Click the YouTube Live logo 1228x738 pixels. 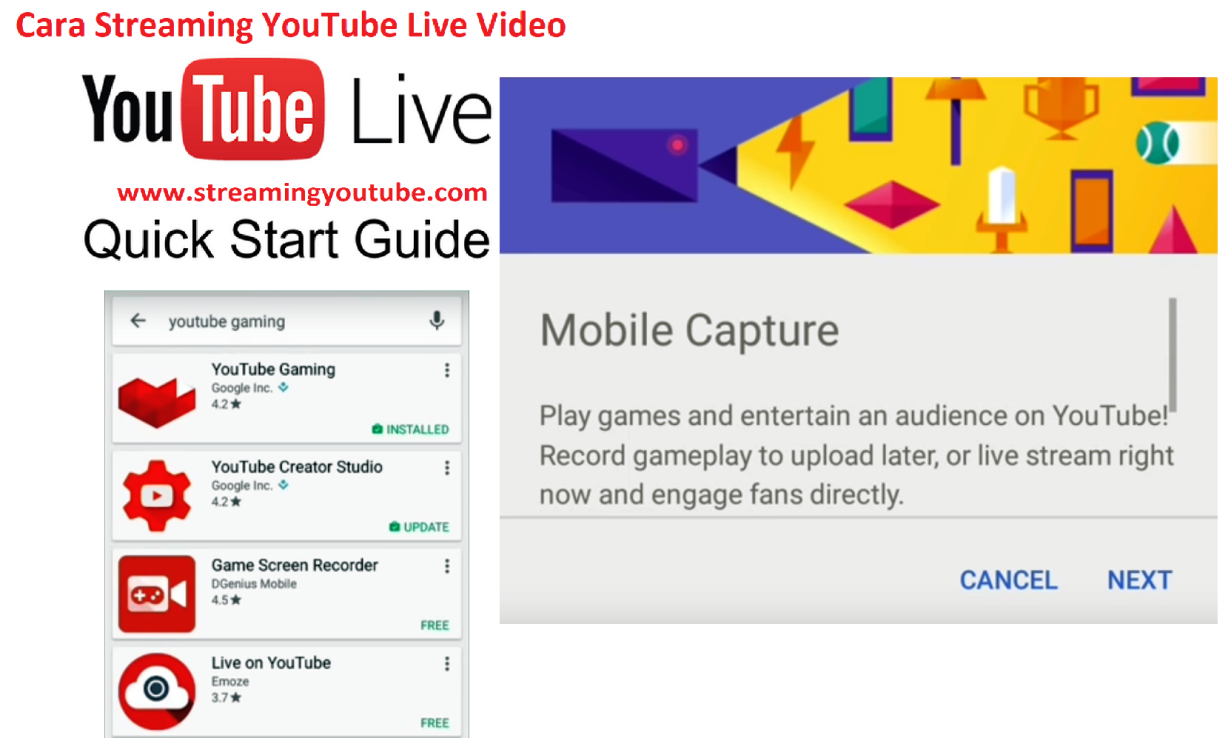click(x=287, y=108)
